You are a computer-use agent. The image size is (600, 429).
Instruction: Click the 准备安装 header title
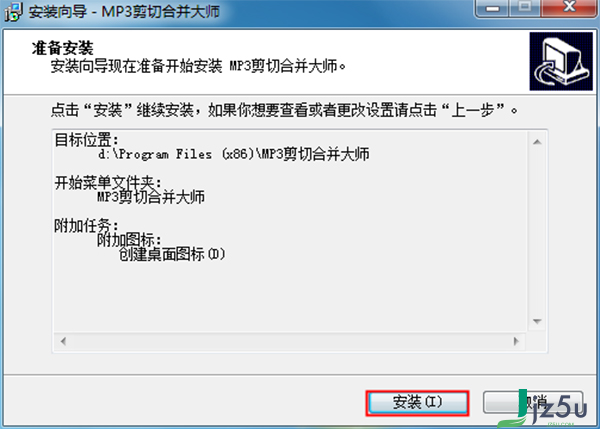tap(62, 48)
